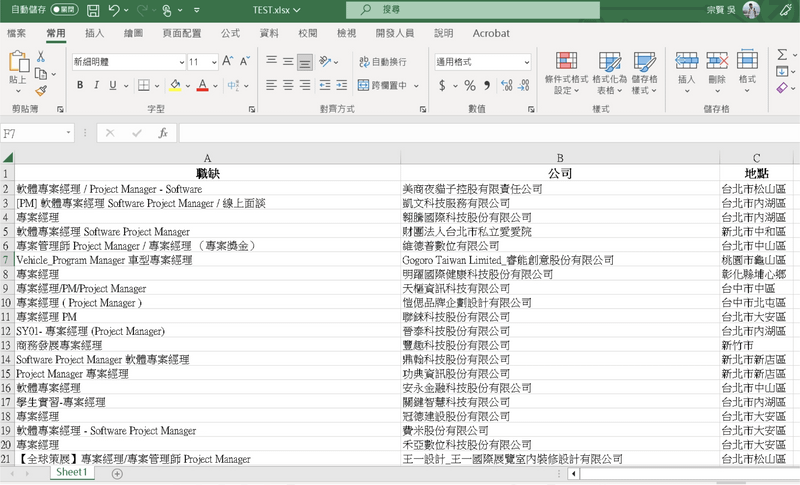
Task: Click the Sheet1 worksheet tab
Action: (x=72, y=472)
